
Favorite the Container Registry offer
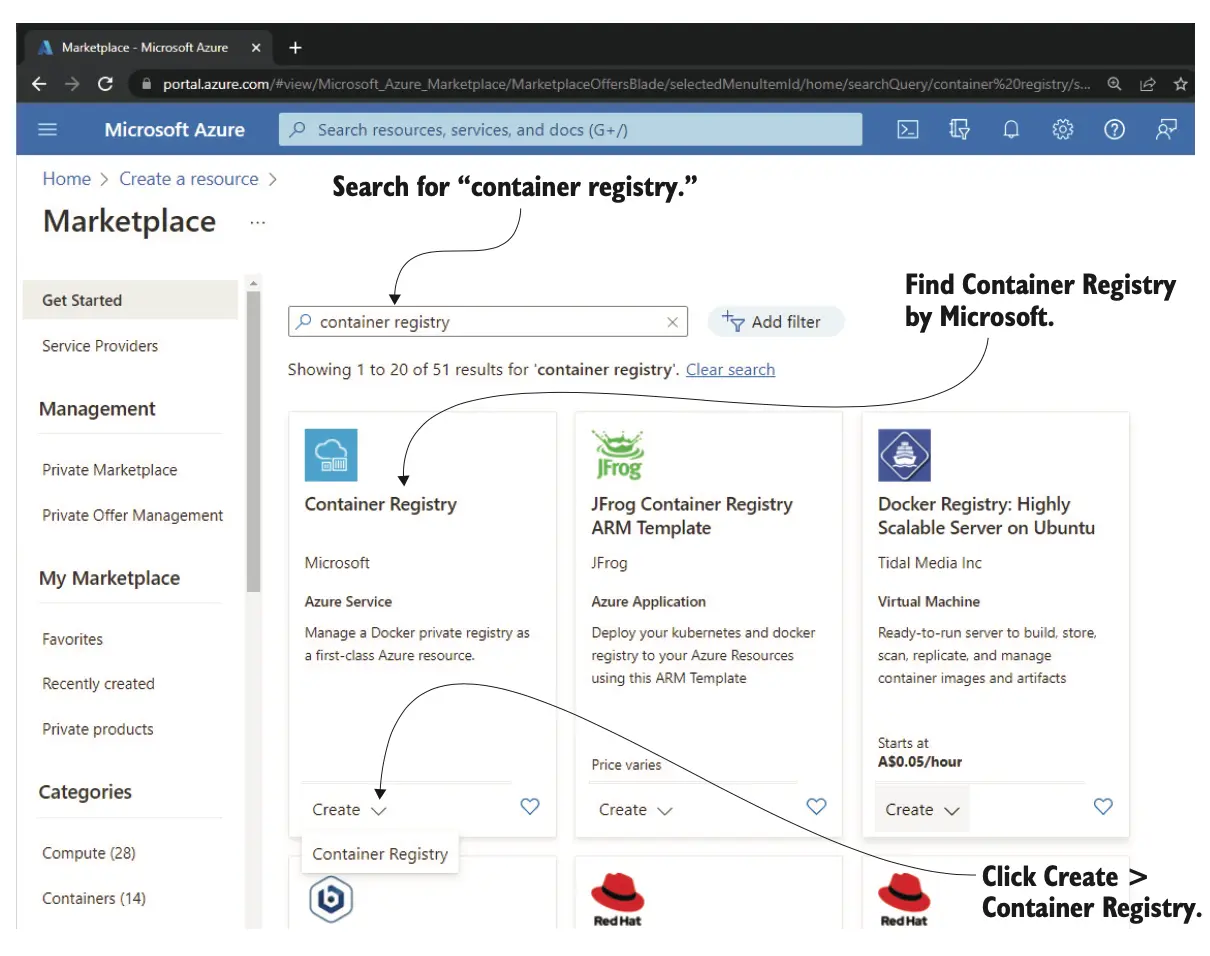click(x=530, y=807)
